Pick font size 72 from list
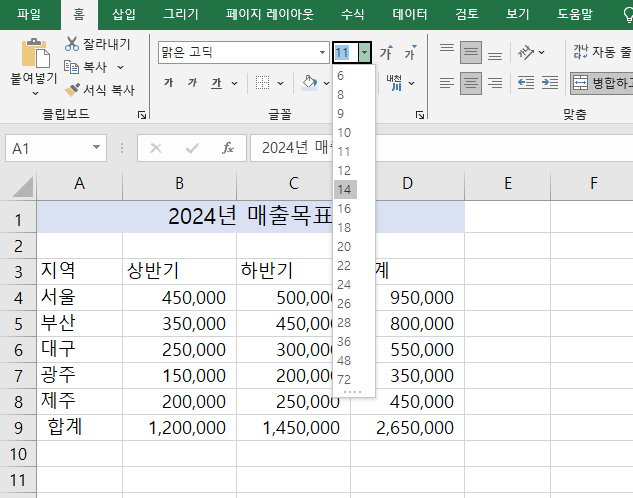The width and height of the screenshot is (633, 498). click(x=344, y=379)
